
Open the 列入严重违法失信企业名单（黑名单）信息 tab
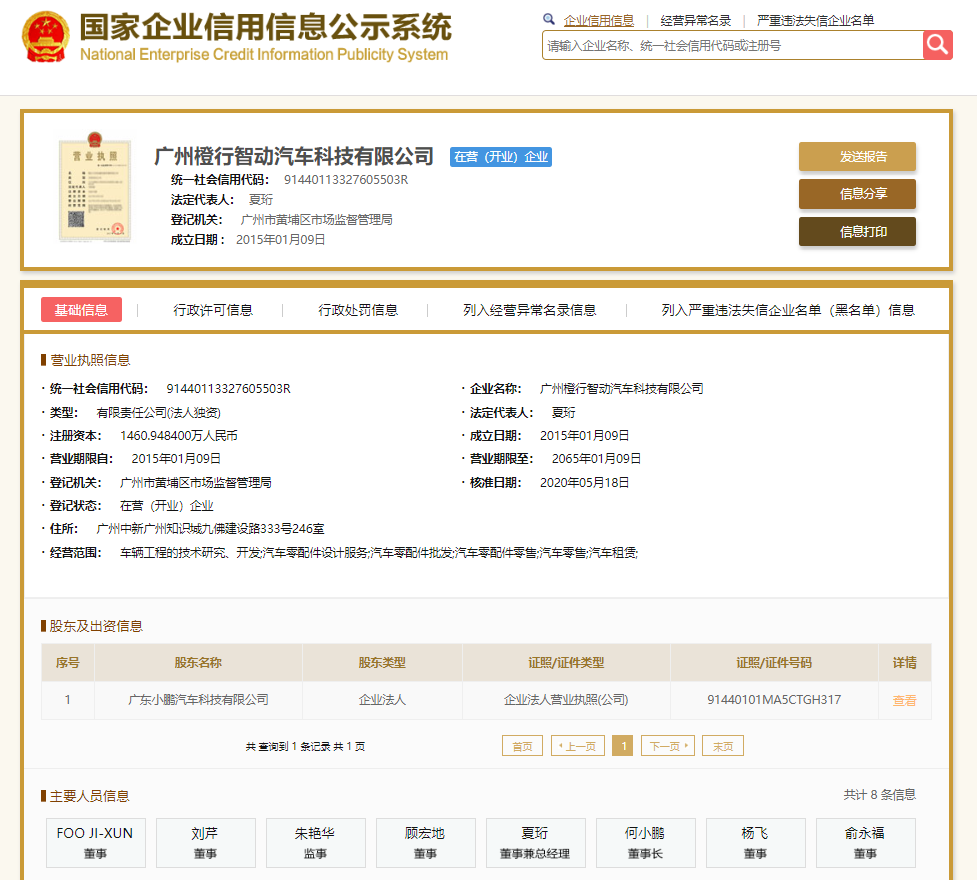coord(788,310)
